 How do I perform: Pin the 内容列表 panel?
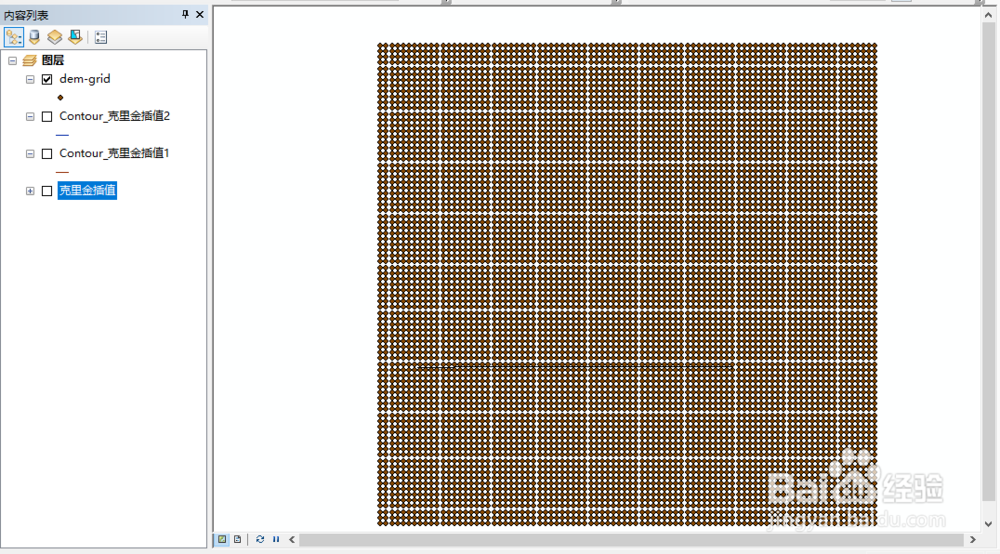click(x=185, y=14)
